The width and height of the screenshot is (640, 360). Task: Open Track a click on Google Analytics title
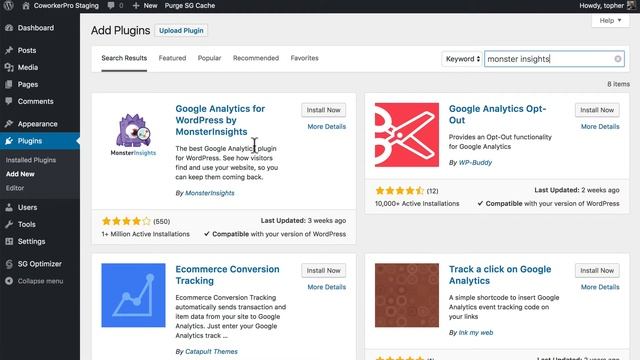500,275
